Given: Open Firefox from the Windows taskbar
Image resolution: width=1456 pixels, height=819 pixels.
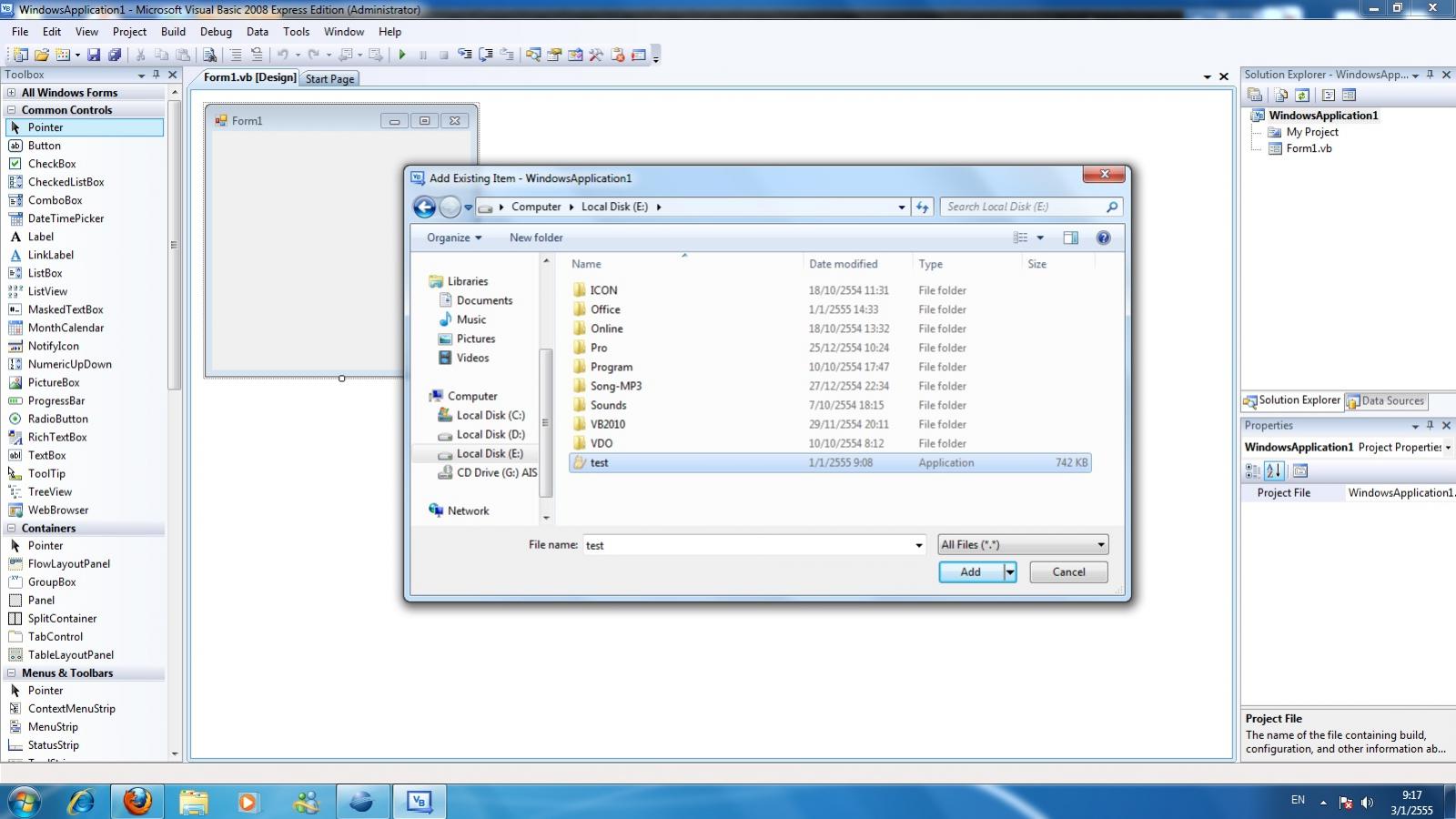Looking at the screenshot, I should 137,802.
